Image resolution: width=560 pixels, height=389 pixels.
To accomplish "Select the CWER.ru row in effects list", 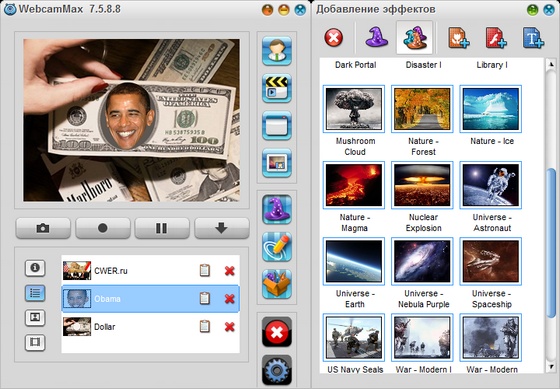I will [x=150, y=271].
